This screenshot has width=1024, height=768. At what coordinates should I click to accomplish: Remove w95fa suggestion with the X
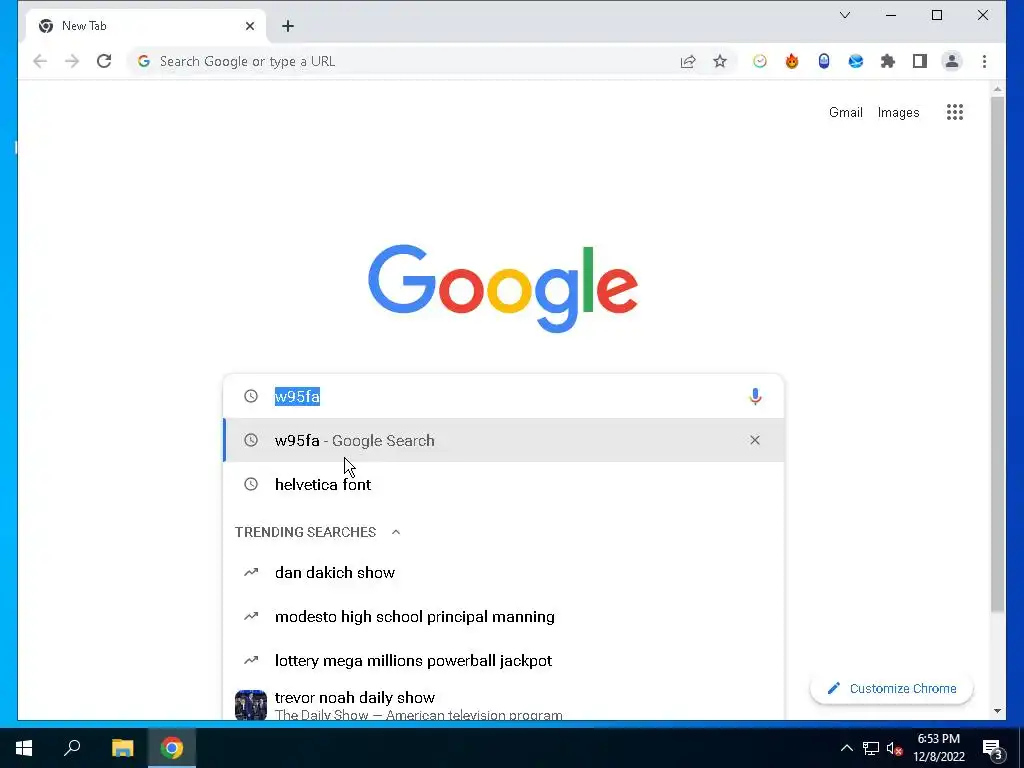755,440
